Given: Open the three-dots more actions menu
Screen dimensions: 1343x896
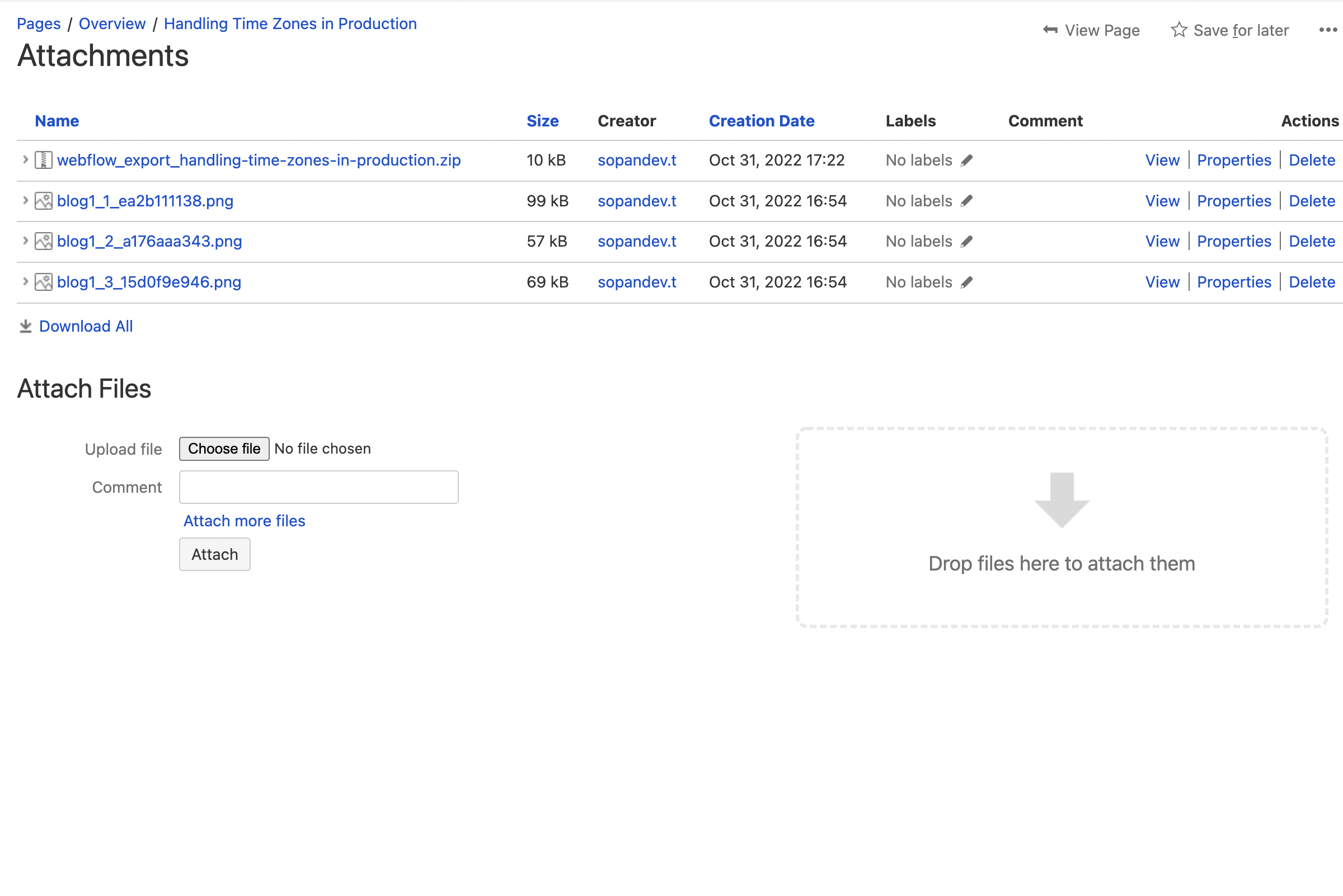Looking at the screenshot, I should click(x=1327, y=30).
